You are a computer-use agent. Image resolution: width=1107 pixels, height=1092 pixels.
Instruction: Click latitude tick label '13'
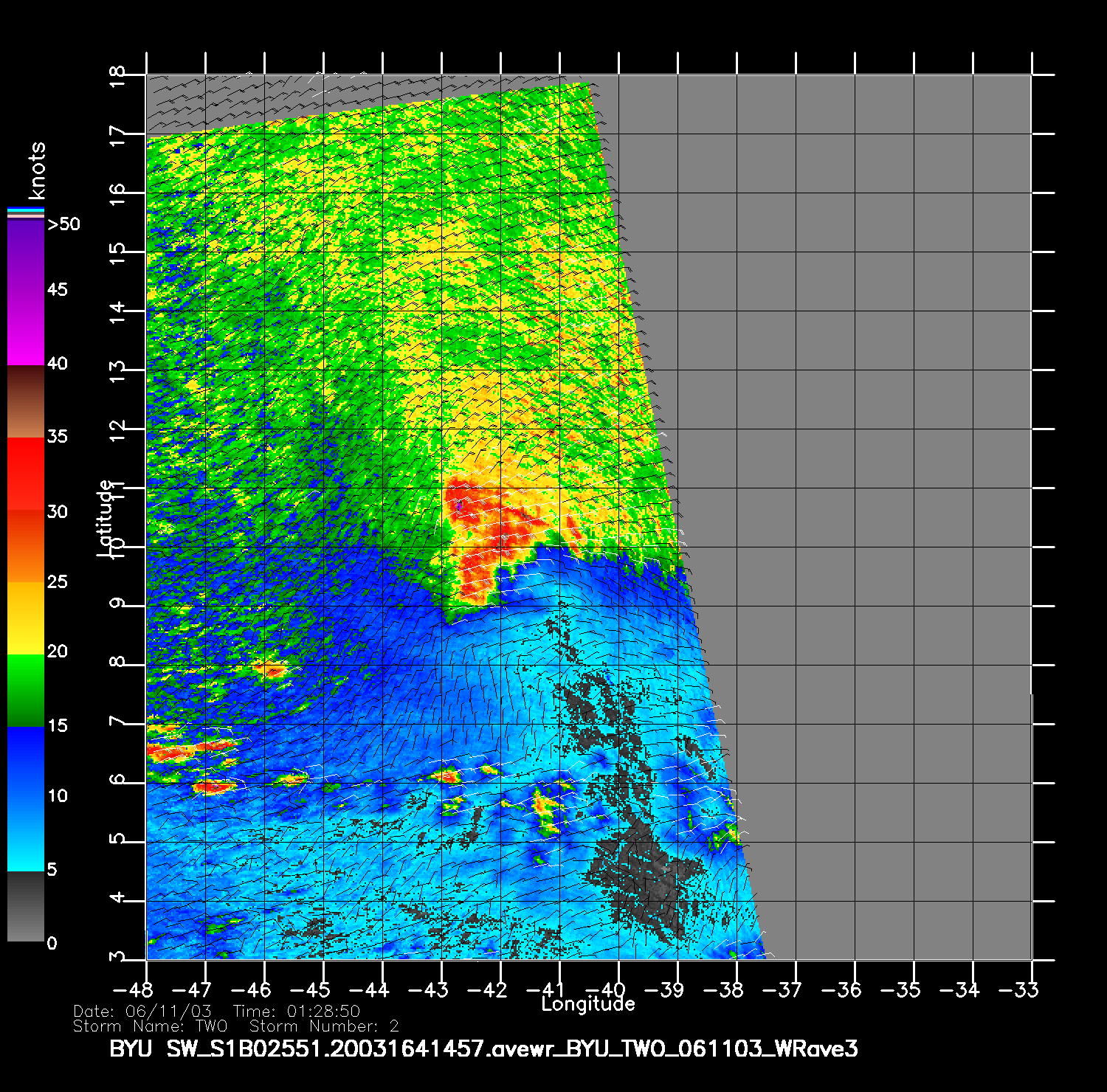pyautogui.click(x=117, y=371)
